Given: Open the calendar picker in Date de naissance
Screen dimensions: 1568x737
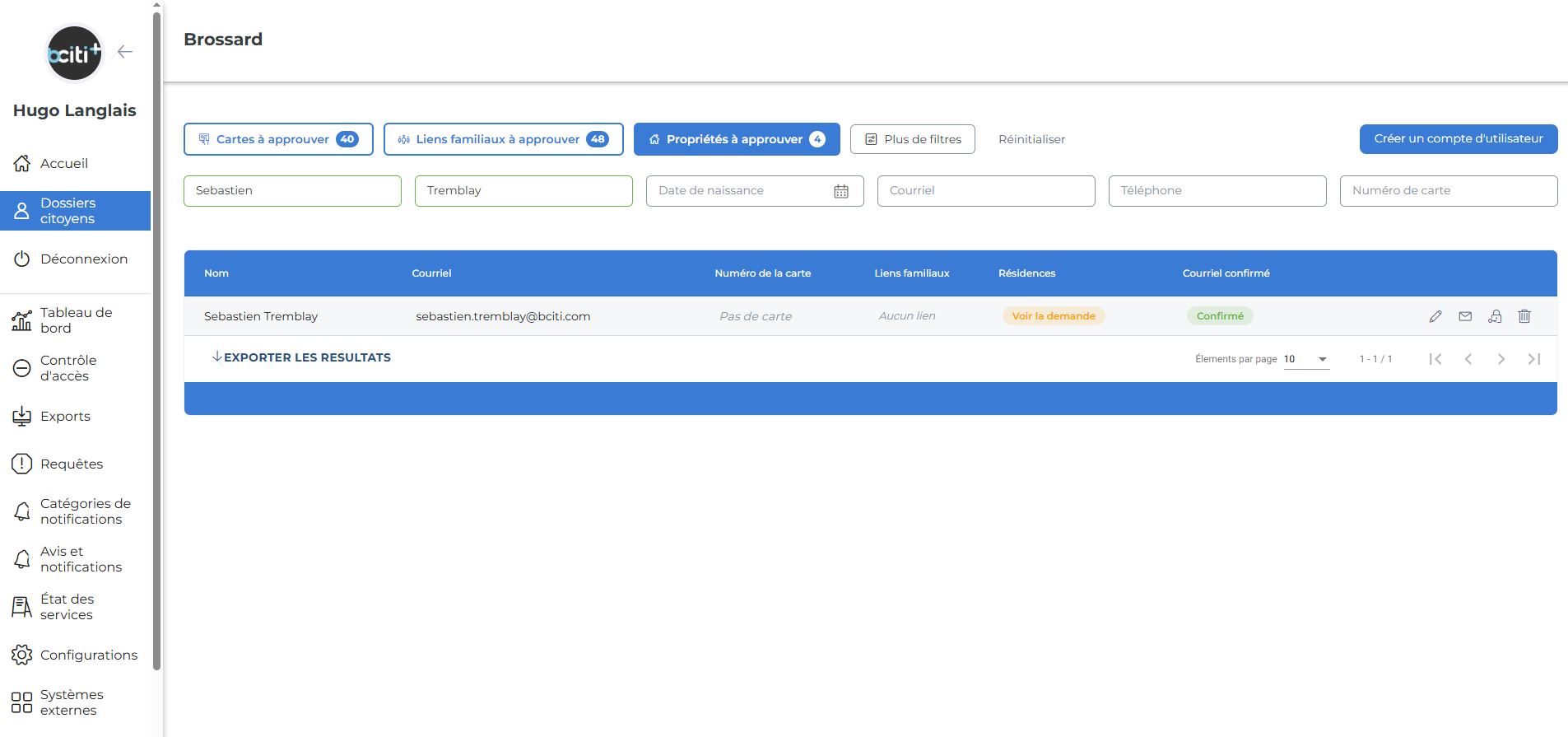Looking at the screenshot, I should tap(840, 191).
